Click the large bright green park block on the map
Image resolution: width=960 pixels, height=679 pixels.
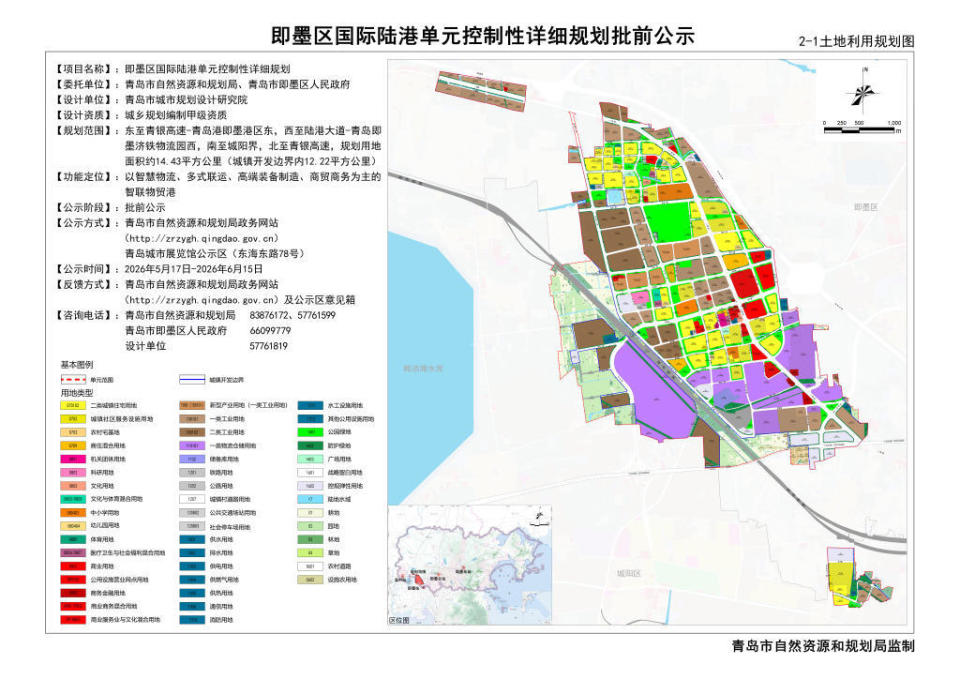(668, 222)
